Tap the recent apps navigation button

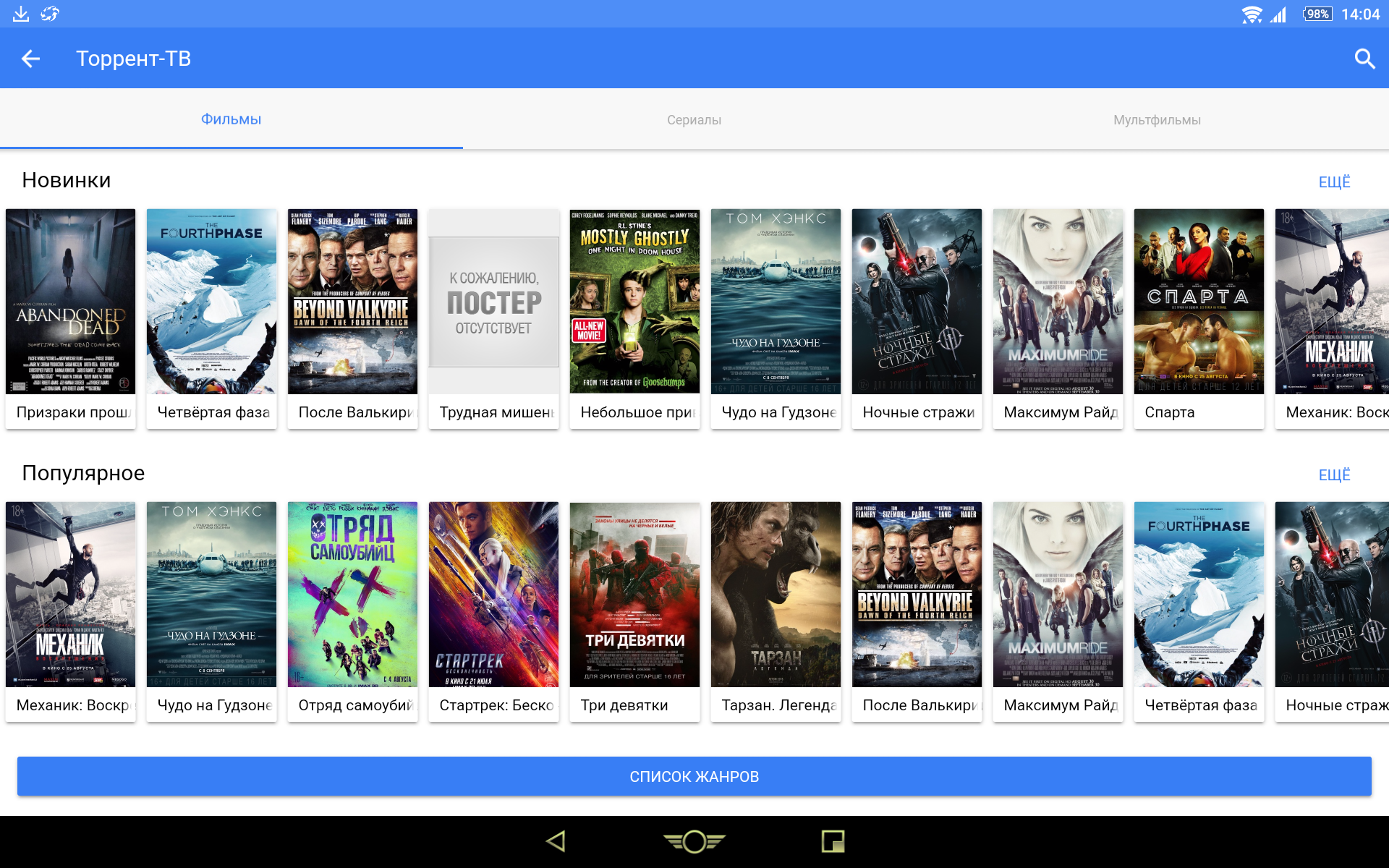click(x=833, y=841)
